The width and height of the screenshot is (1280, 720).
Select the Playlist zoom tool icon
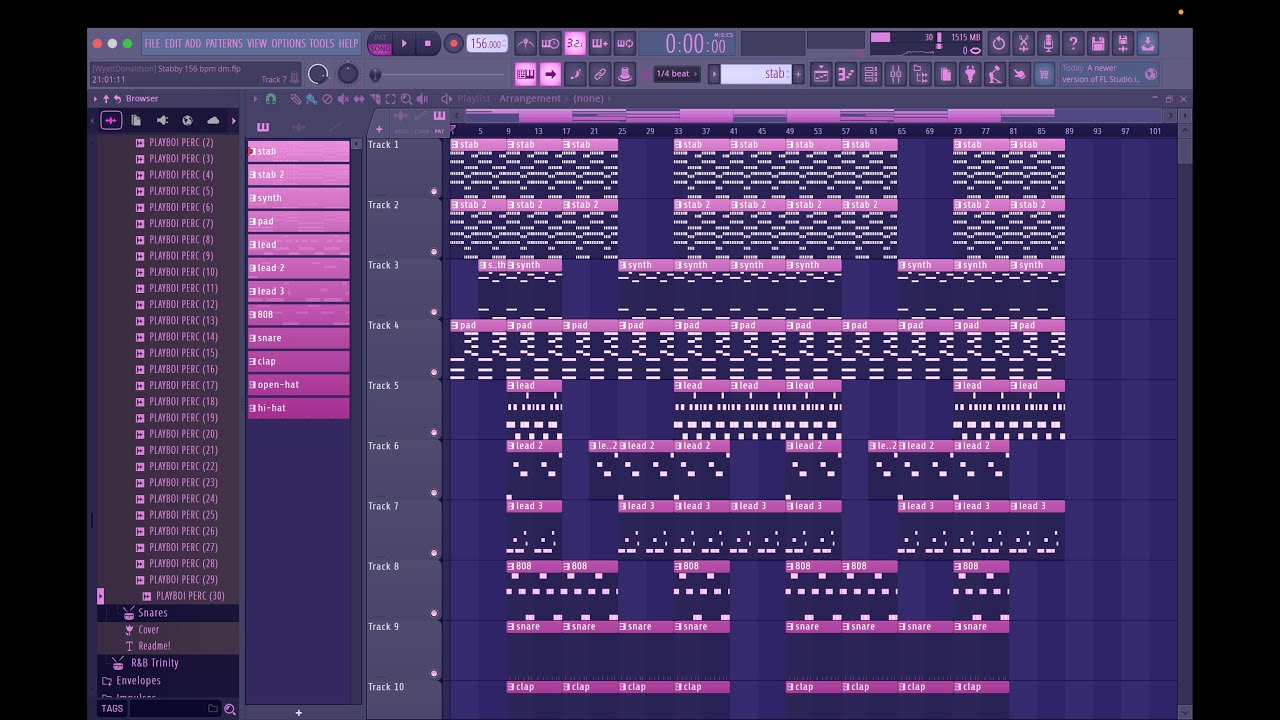tap(406, 99)
